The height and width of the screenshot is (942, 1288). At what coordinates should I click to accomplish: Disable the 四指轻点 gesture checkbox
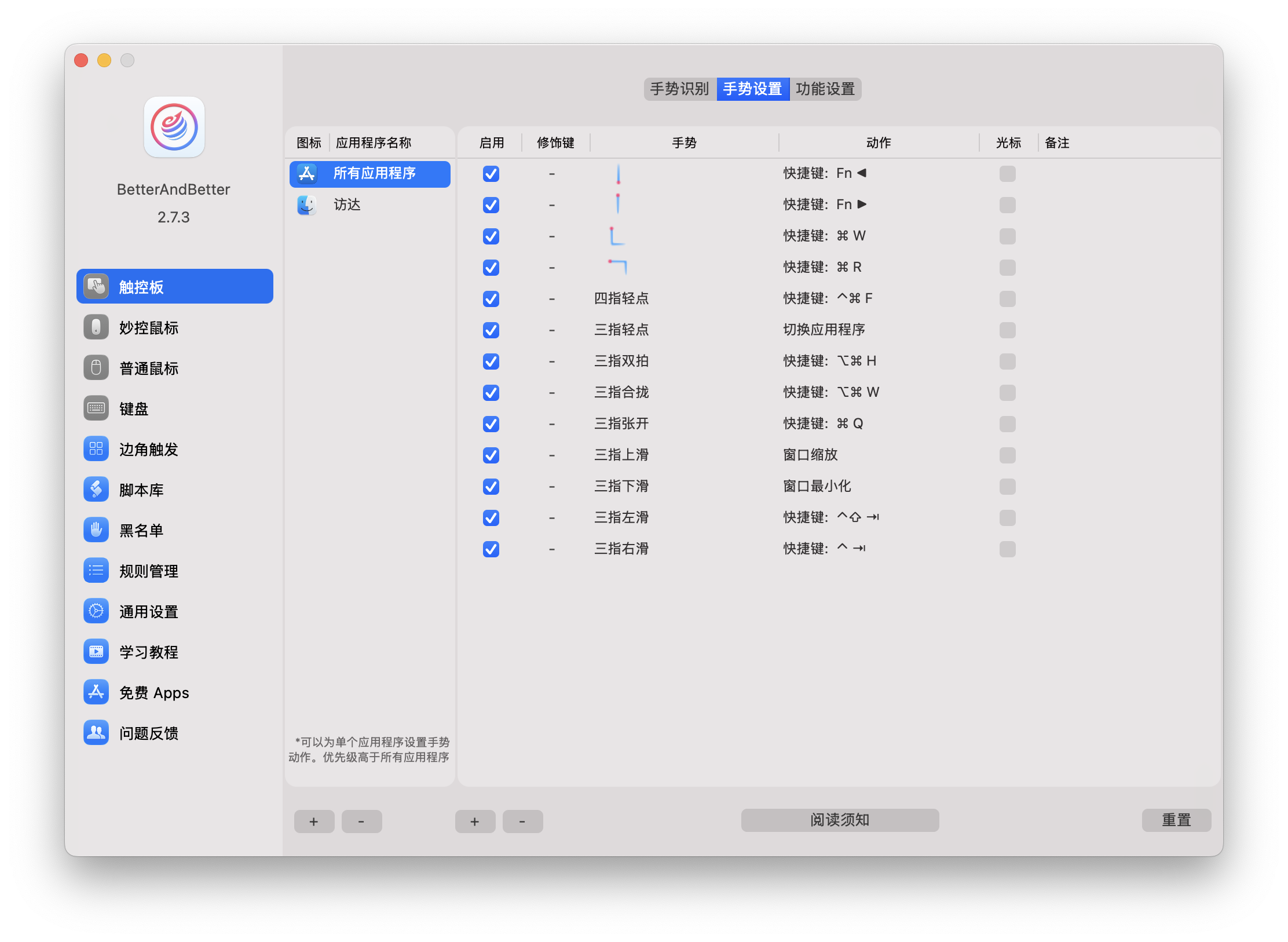(x=491, y=299)
